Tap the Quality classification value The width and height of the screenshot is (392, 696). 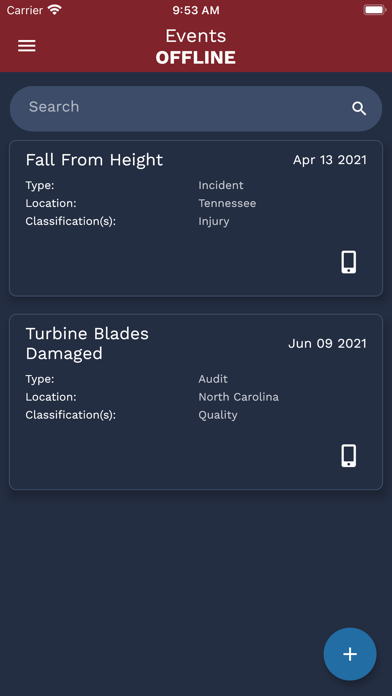(x=218, y=415)
